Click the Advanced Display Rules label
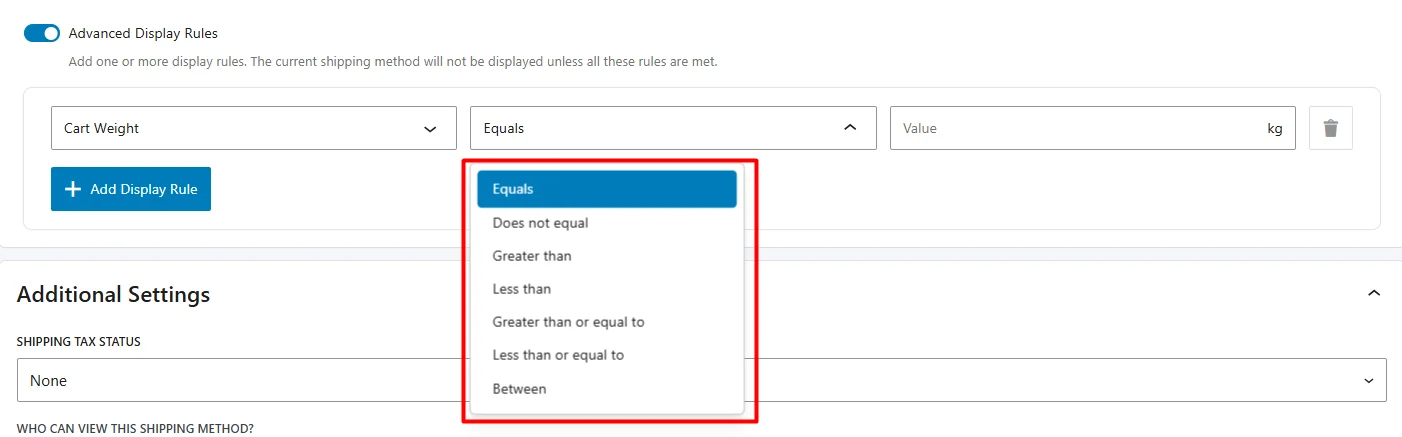The image size is (1402, 437). pyautogui.click(x=143, y=33)
